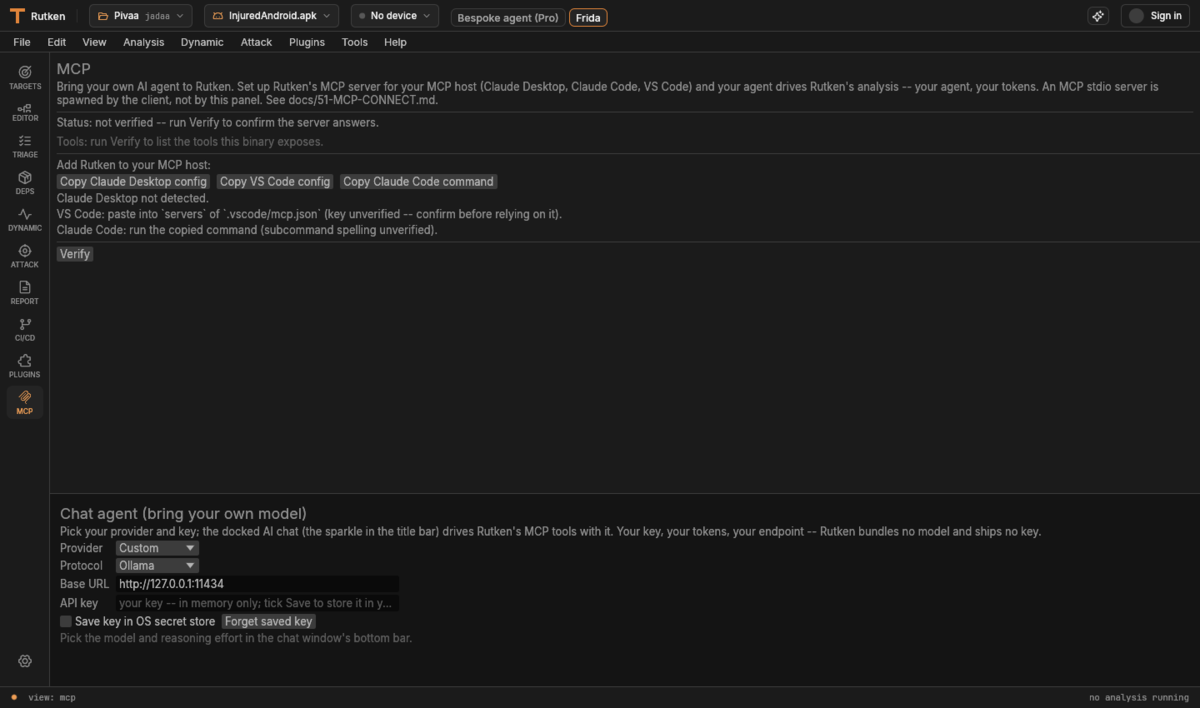The height and width of the screenshot is (708, 1200).
Task: Click 'Tools: run Verify to list' line
Action: click(190, 141)
